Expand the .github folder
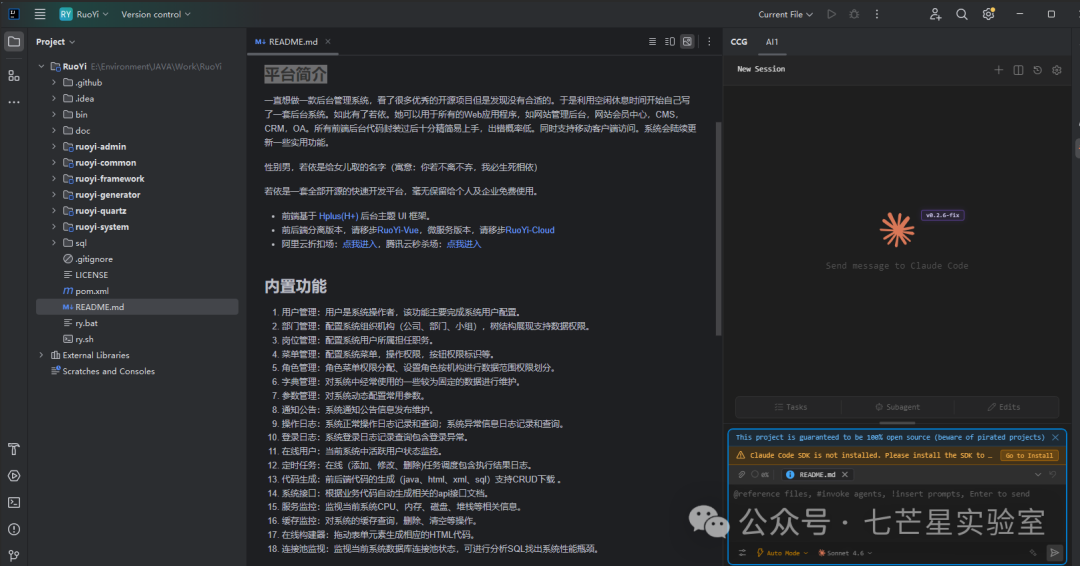 click(x=54, y=82)
